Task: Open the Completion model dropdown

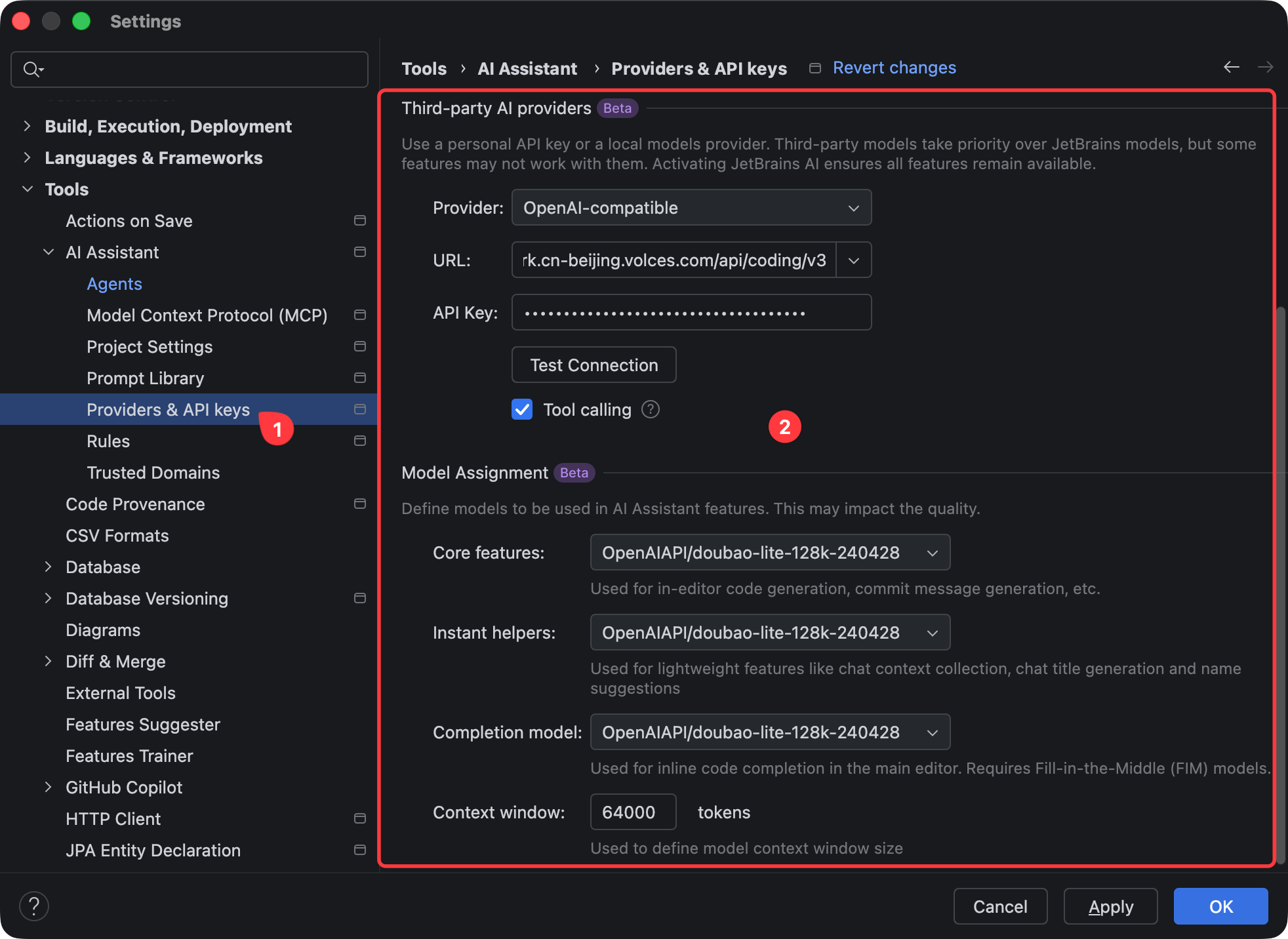Action: coord(770,732)
